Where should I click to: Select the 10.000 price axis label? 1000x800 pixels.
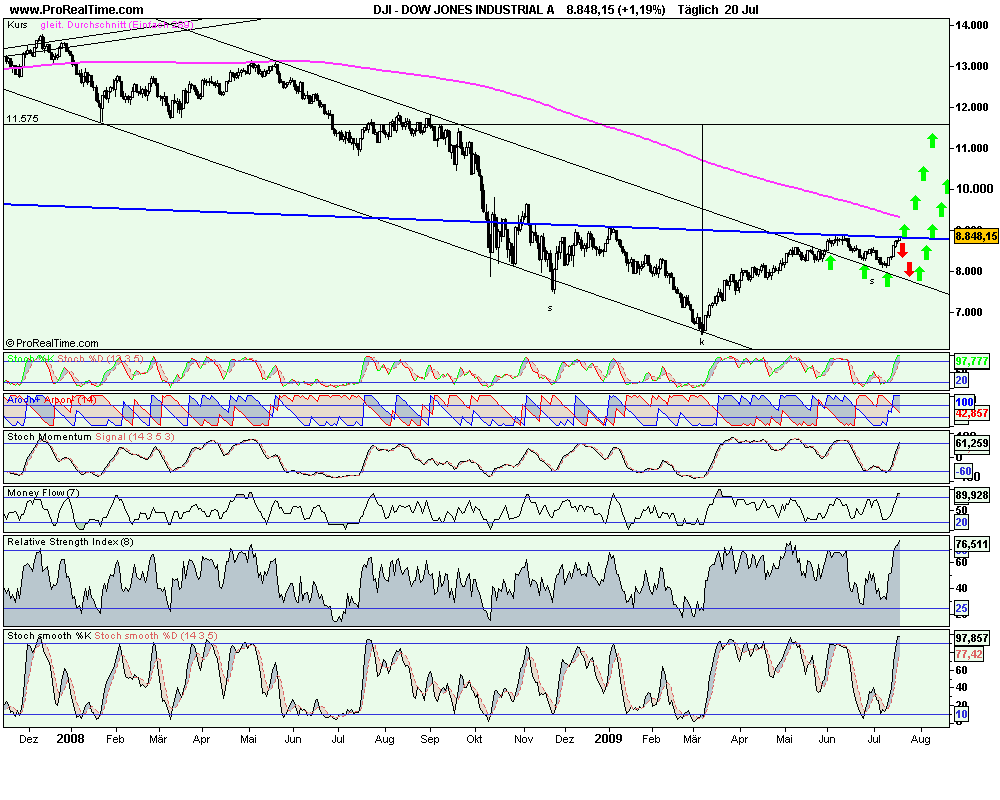(974, 189)
